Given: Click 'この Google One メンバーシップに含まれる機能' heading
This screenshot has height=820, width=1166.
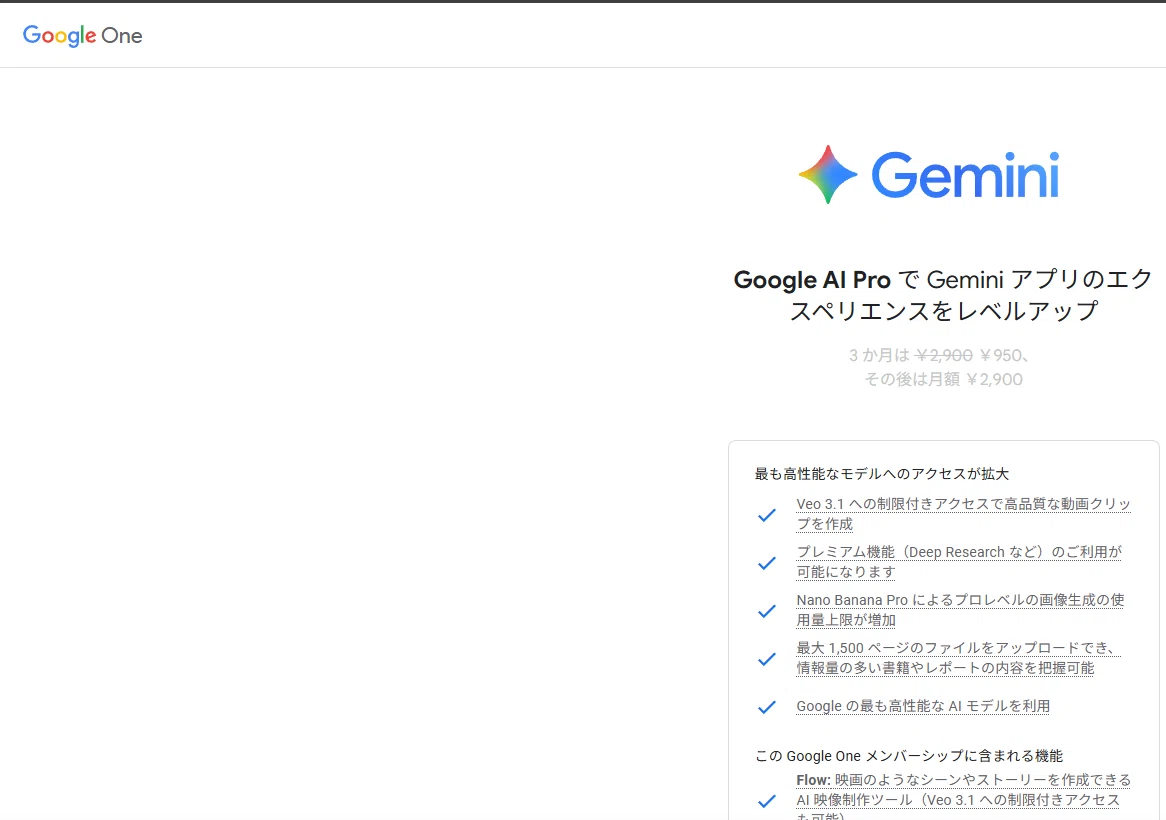Looking at the screenshot, I should click(909, 756).
